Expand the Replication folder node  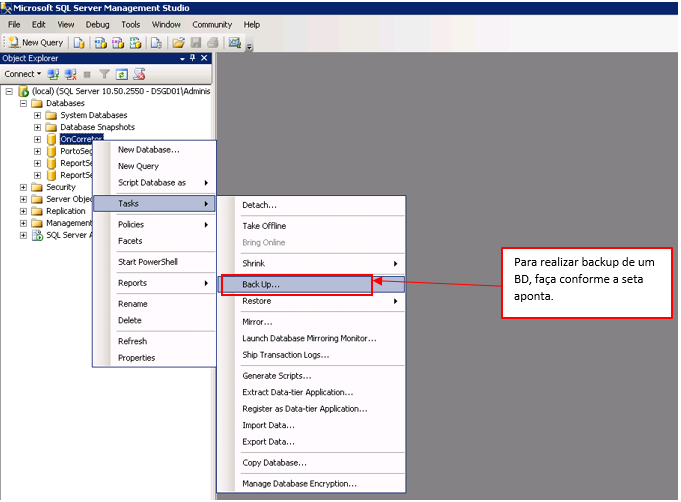click(23, 211)
